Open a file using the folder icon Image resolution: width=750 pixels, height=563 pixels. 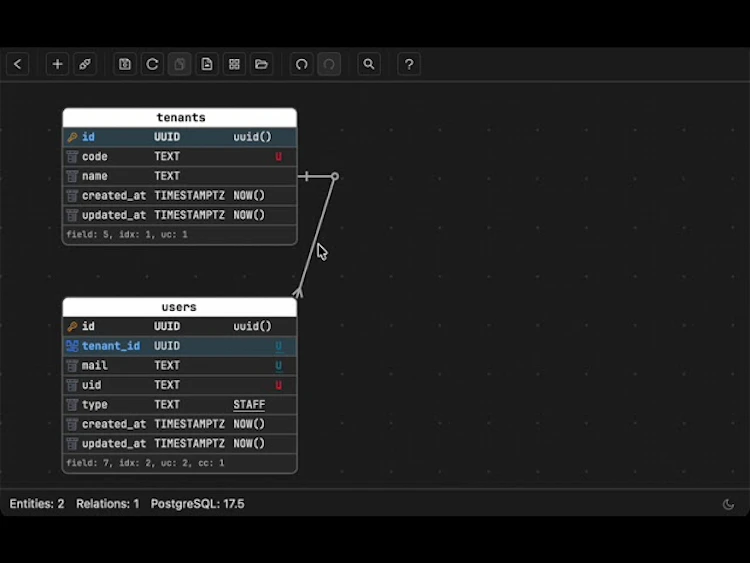(x=261, y=64)
